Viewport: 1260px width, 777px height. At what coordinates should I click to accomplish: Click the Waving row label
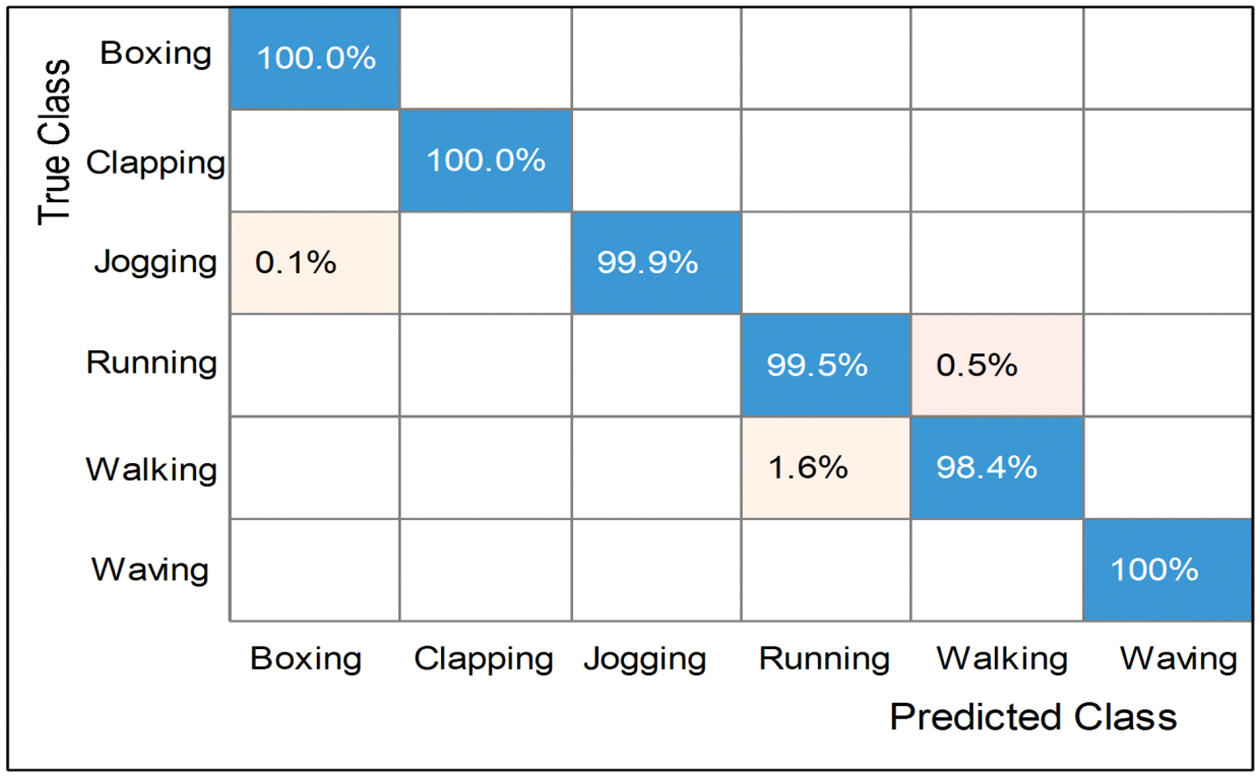(150, 569)
